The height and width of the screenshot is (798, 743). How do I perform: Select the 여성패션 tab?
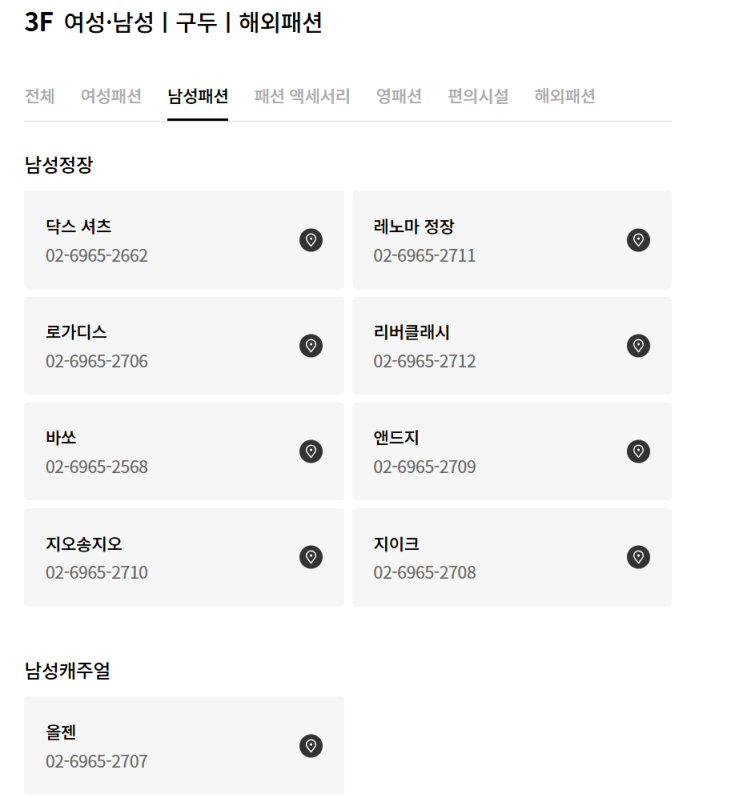point(111,96)
